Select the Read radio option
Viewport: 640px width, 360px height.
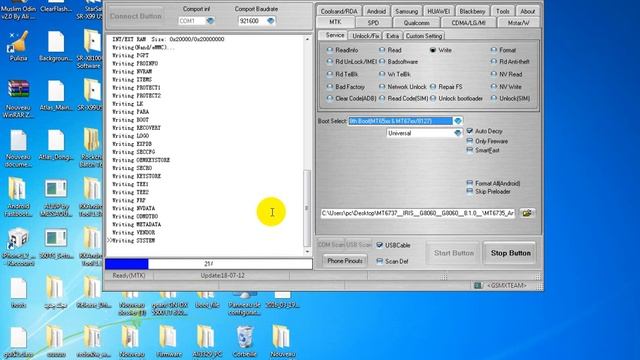point(390,50)
